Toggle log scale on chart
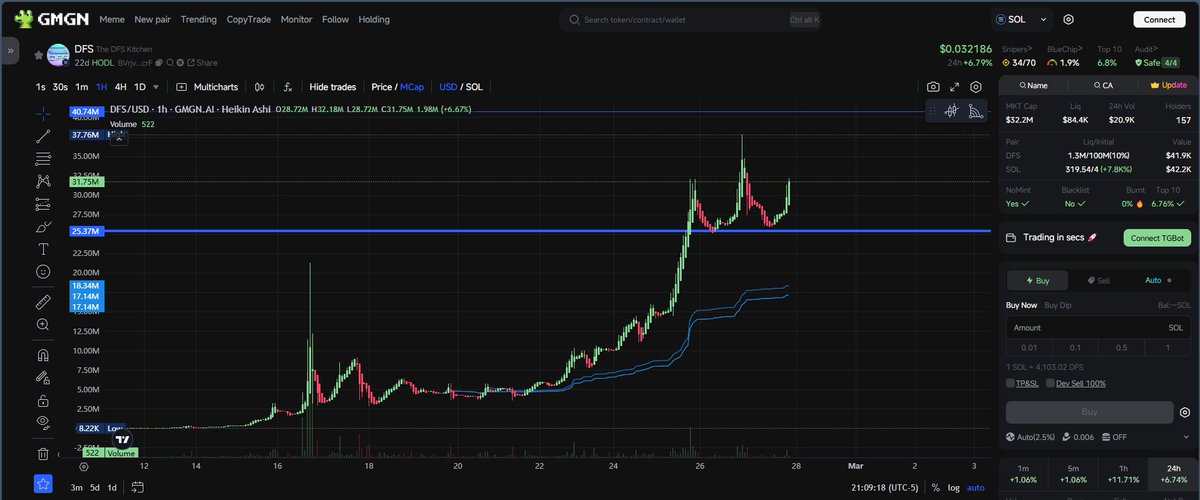The width and height of the screenshot is (1200, 500). (x=952, y=487)
